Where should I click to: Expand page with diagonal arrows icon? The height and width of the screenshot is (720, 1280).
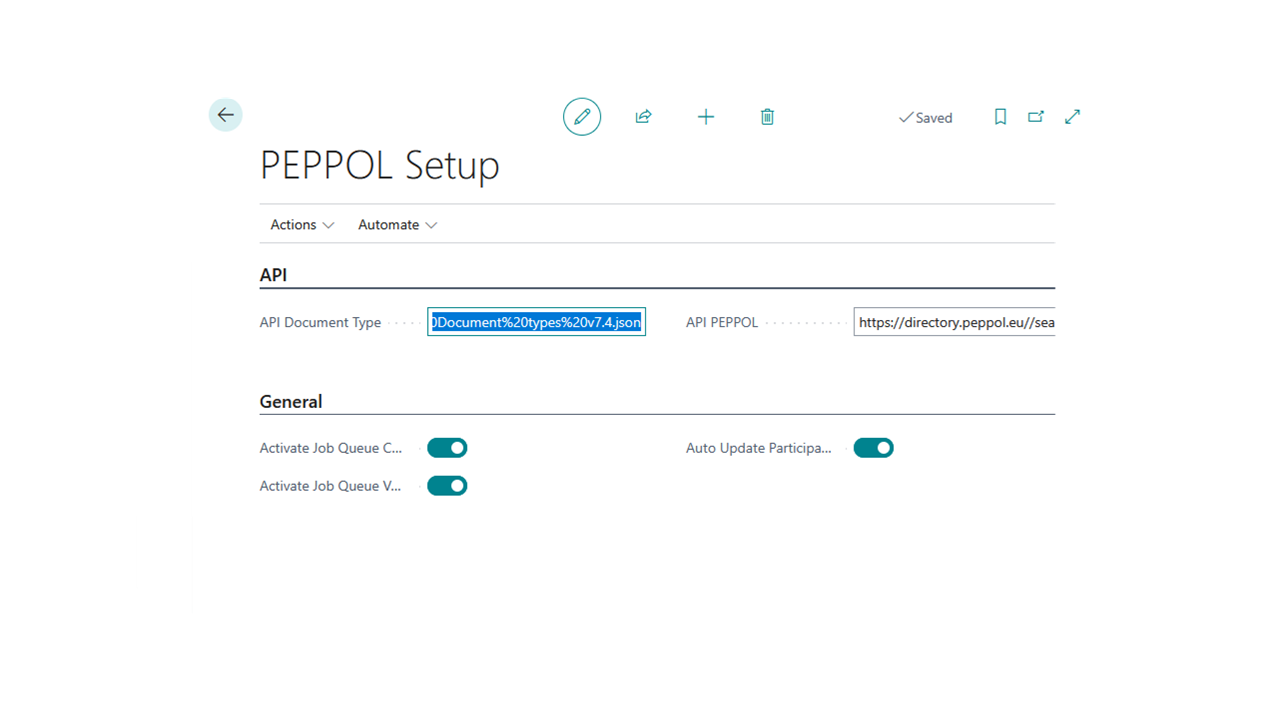coord(1072,117)
